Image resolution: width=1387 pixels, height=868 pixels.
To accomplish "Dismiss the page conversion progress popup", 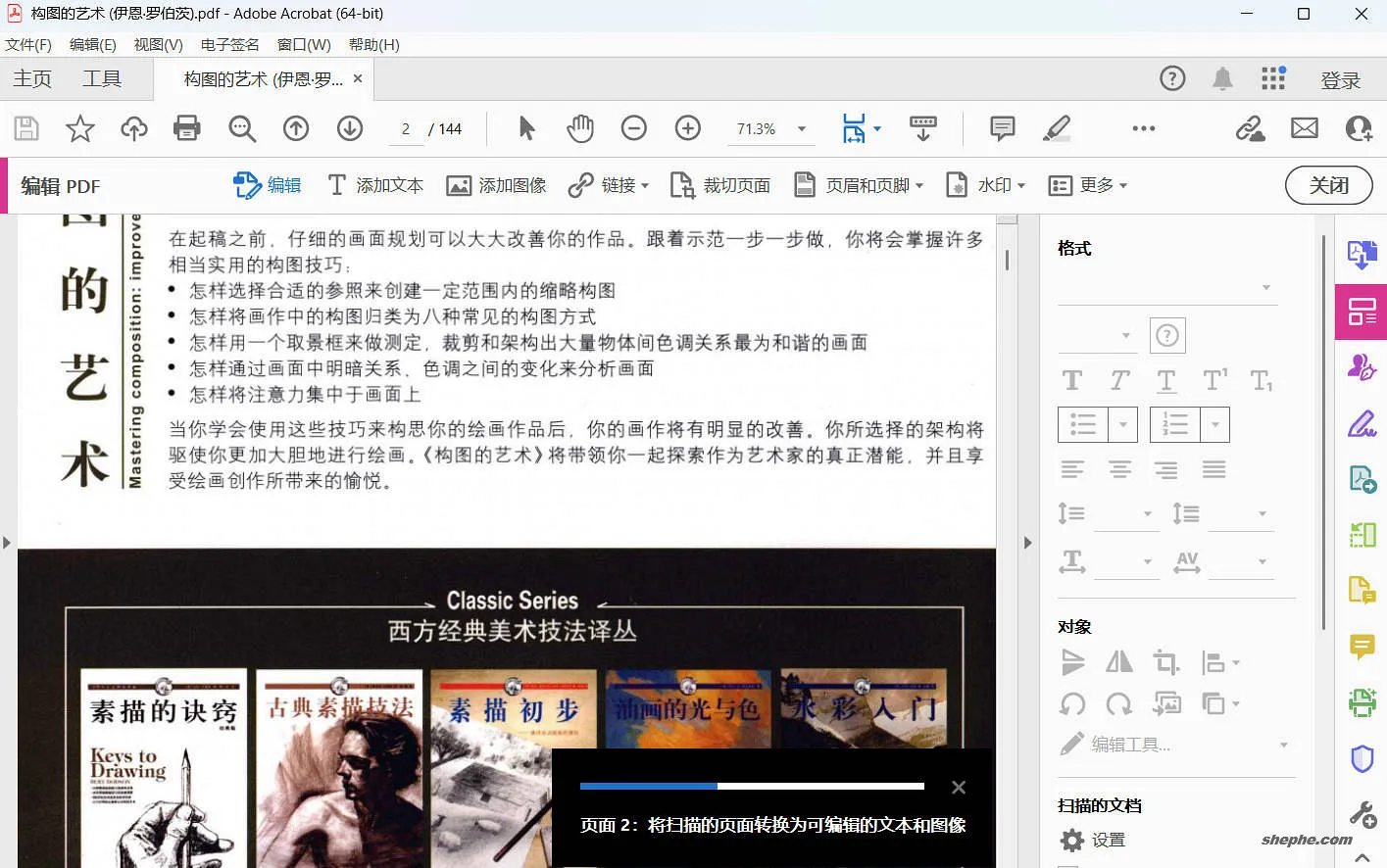I will pyautogui.click(x=959, y=788).
